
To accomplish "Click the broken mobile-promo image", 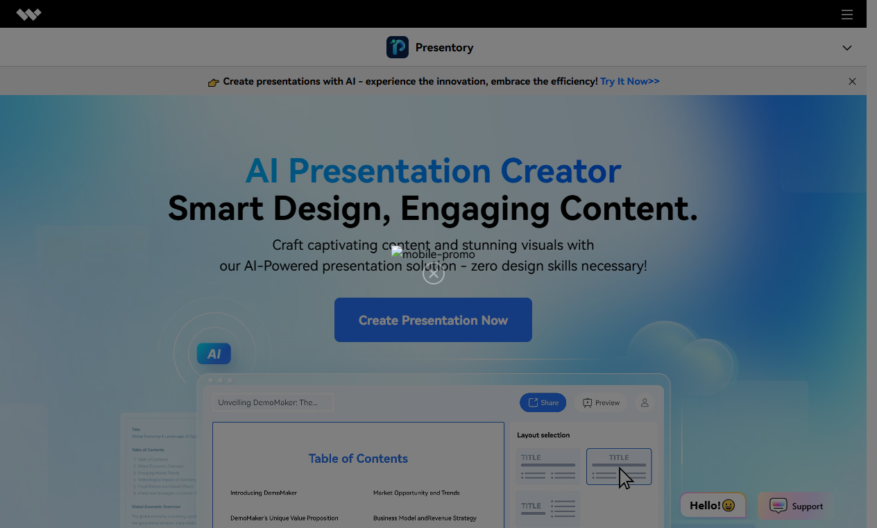I will pyautogui.click(x=433, y=253).
